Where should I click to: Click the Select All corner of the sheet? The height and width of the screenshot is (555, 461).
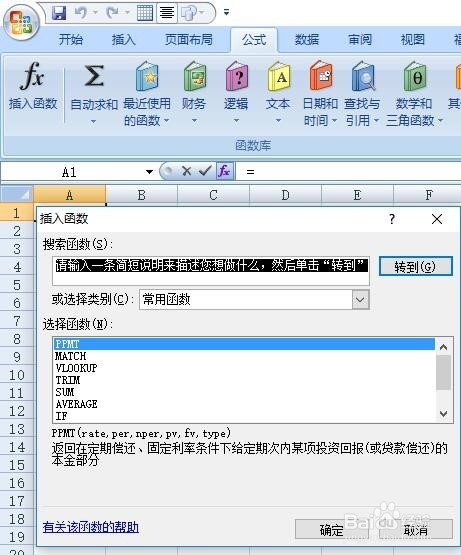16,194
